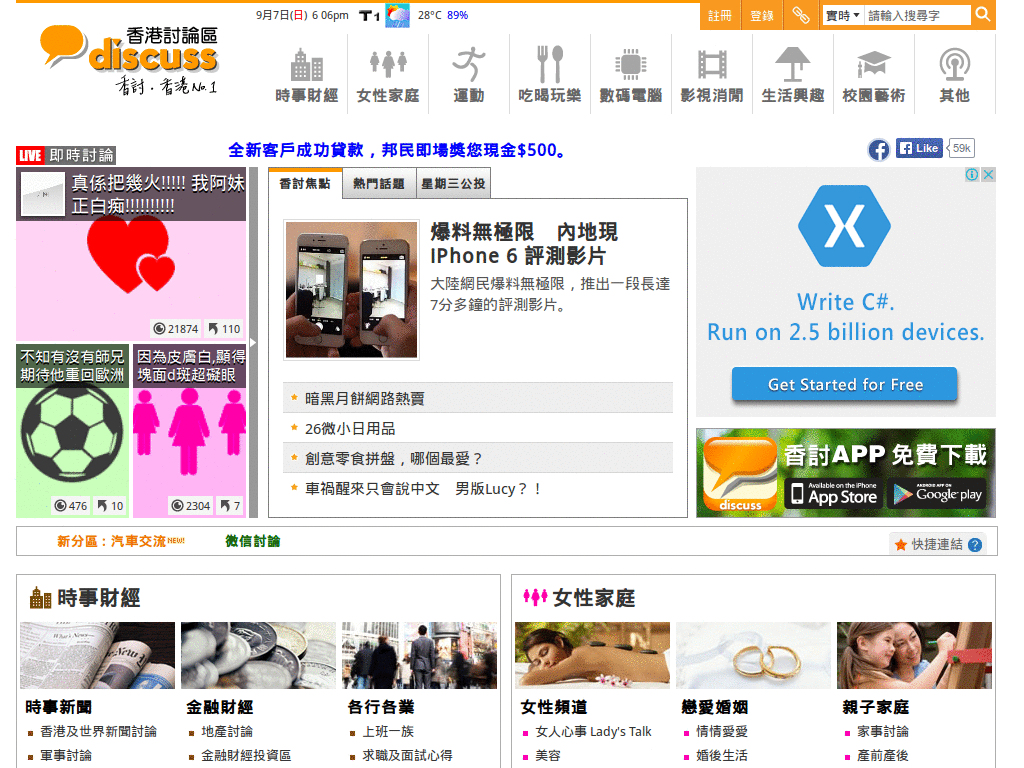The height and width of the screenshot is (768, 1024).
Task: Select the 運動 runner icon
Action: click(468, 65)
